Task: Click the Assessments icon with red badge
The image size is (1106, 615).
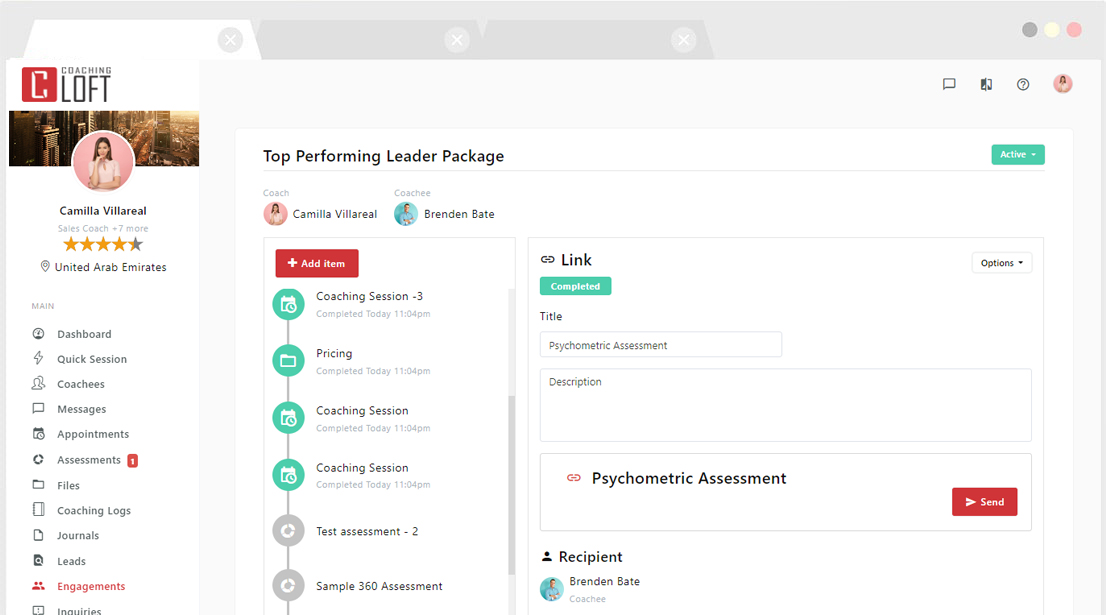Action: (x=36, y=459)
